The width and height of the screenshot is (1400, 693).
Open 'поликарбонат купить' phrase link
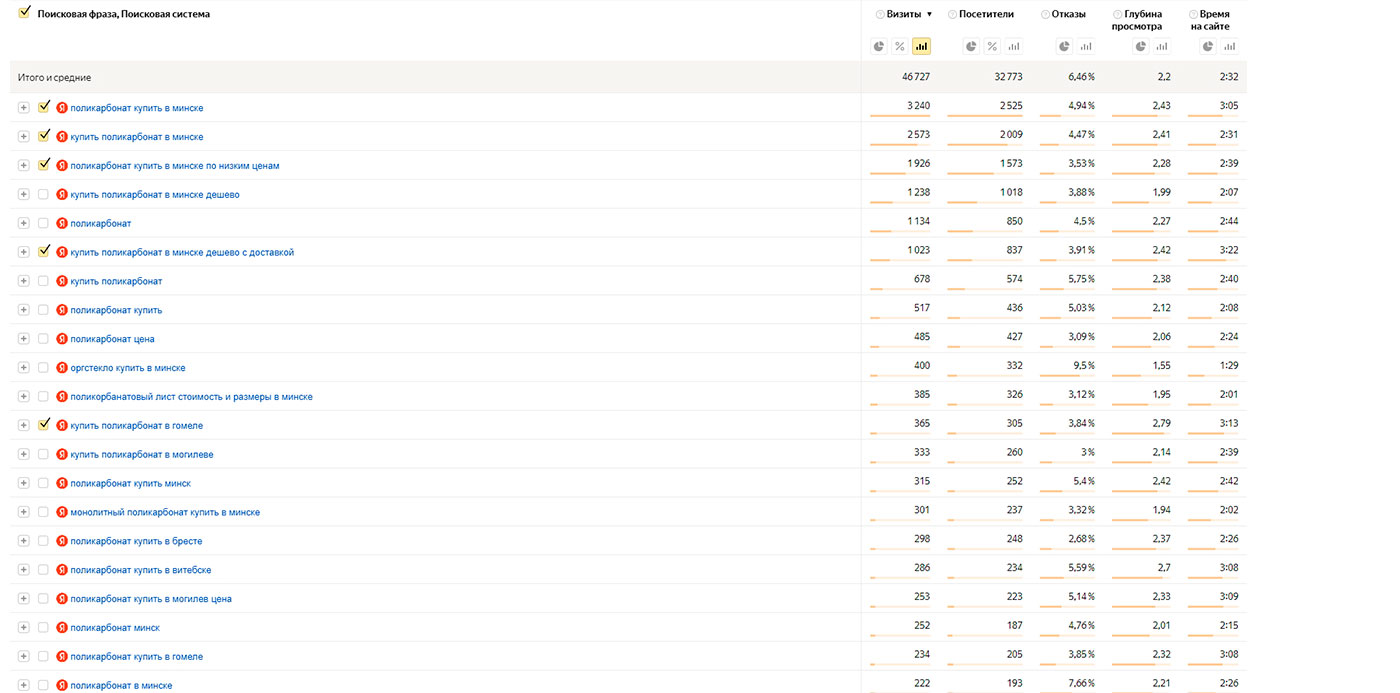coord(116,310)
